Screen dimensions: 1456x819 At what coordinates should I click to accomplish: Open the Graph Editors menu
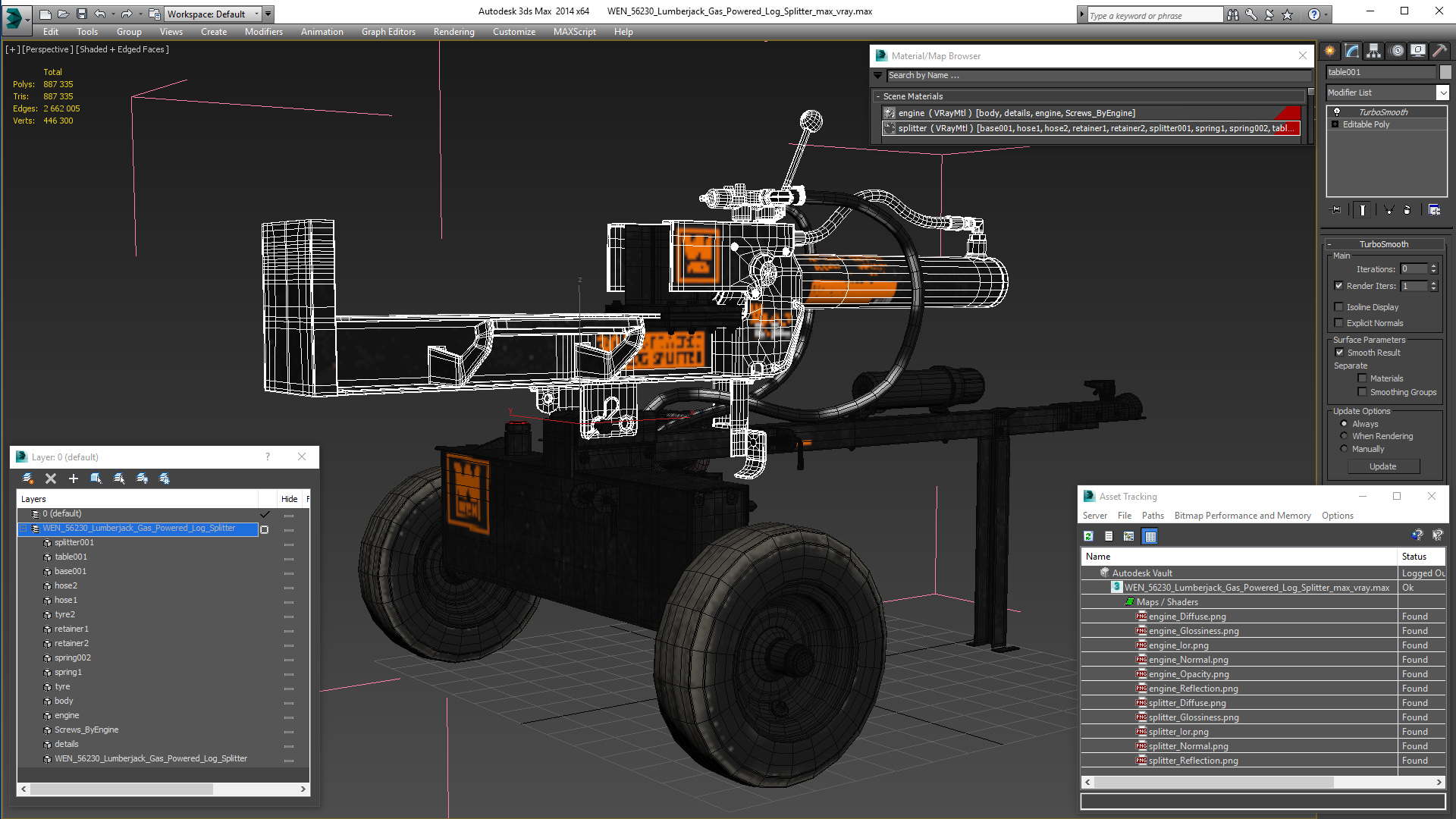coord(388,32)
